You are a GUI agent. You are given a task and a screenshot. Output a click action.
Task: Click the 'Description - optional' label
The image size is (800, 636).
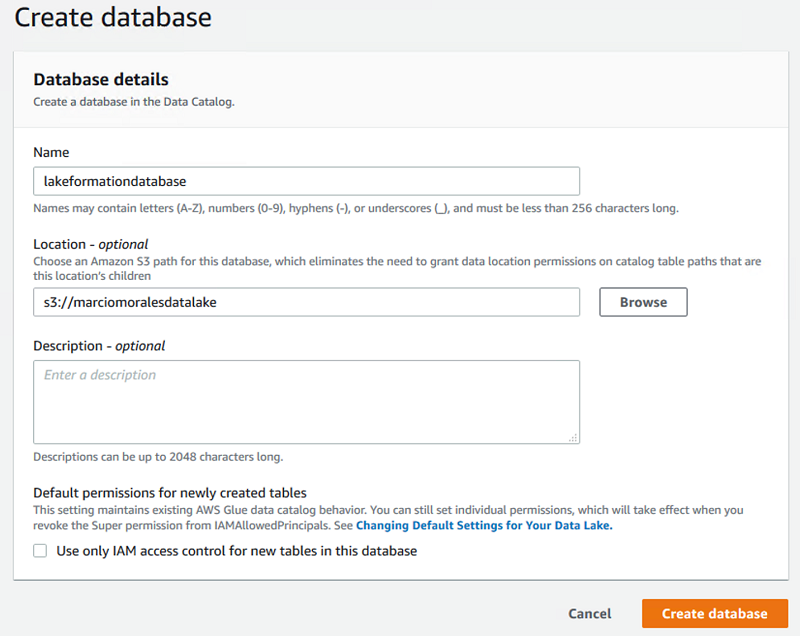pyautogui.click(x=99, y=346)
